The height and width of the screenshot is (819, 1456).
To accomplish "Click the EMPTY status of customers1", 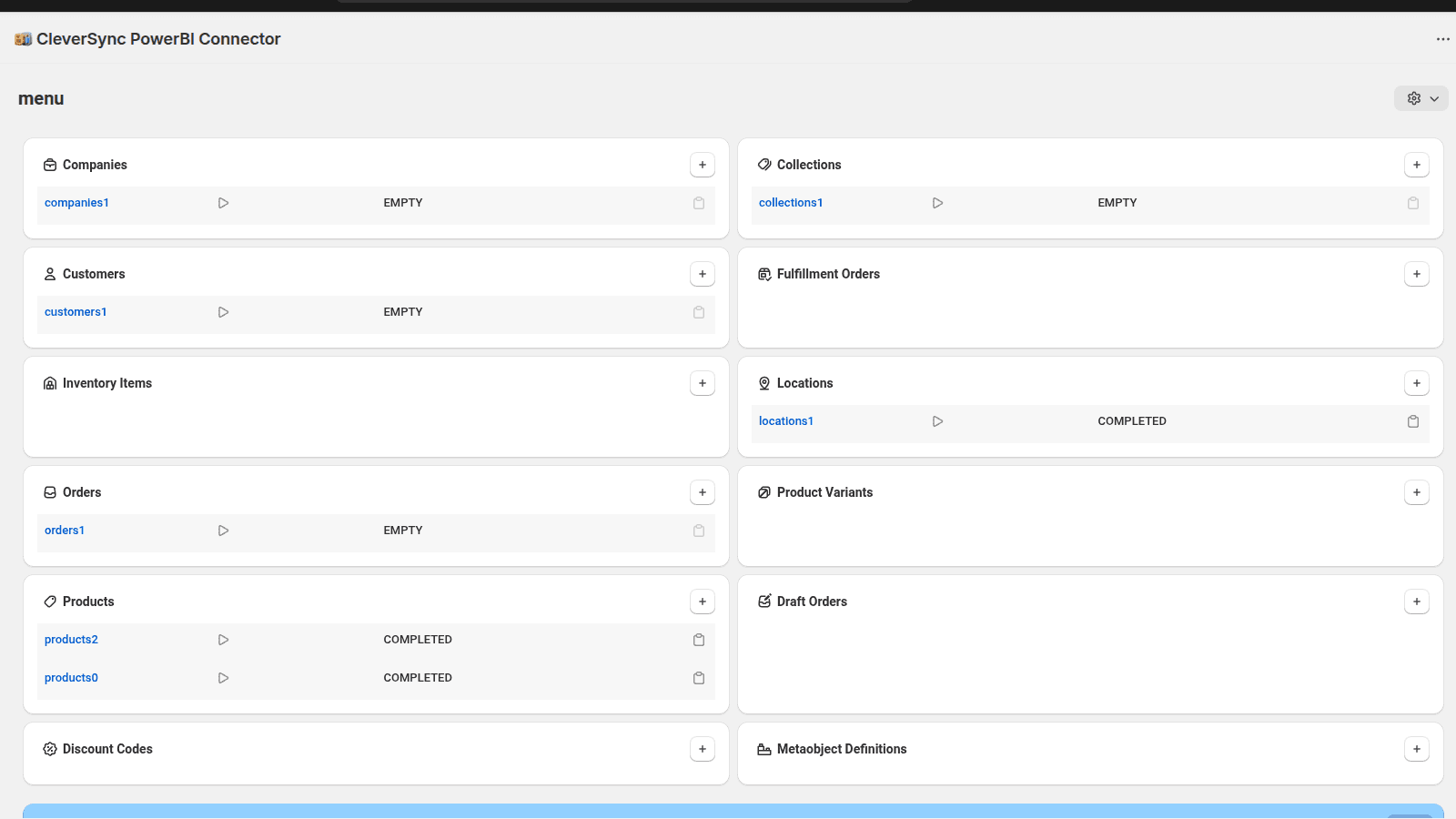I will click(403, 312).
